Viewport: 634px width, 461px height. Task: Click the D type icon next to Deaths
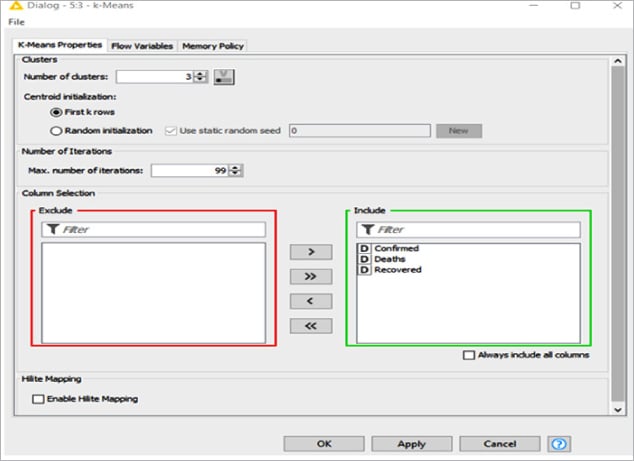click(364, 259)
